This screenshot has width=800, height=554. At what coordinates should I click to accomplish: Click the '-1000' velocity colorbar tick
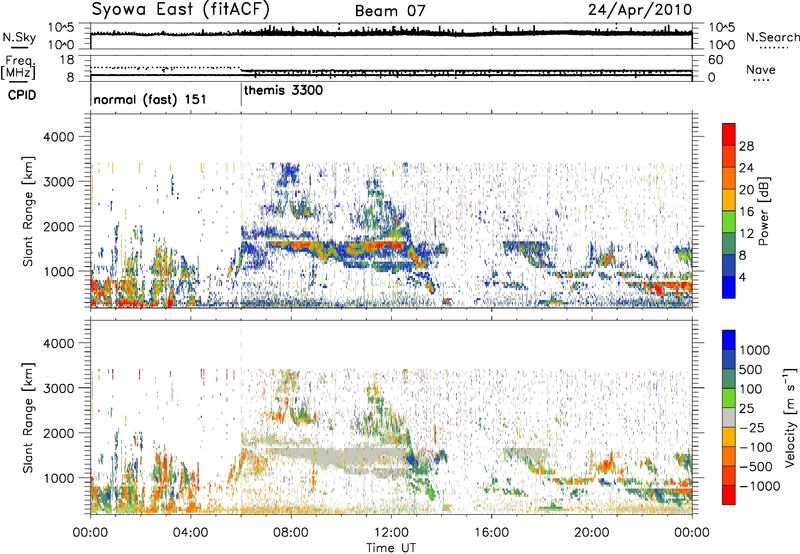pyautogui.click(x=759, y=486)
